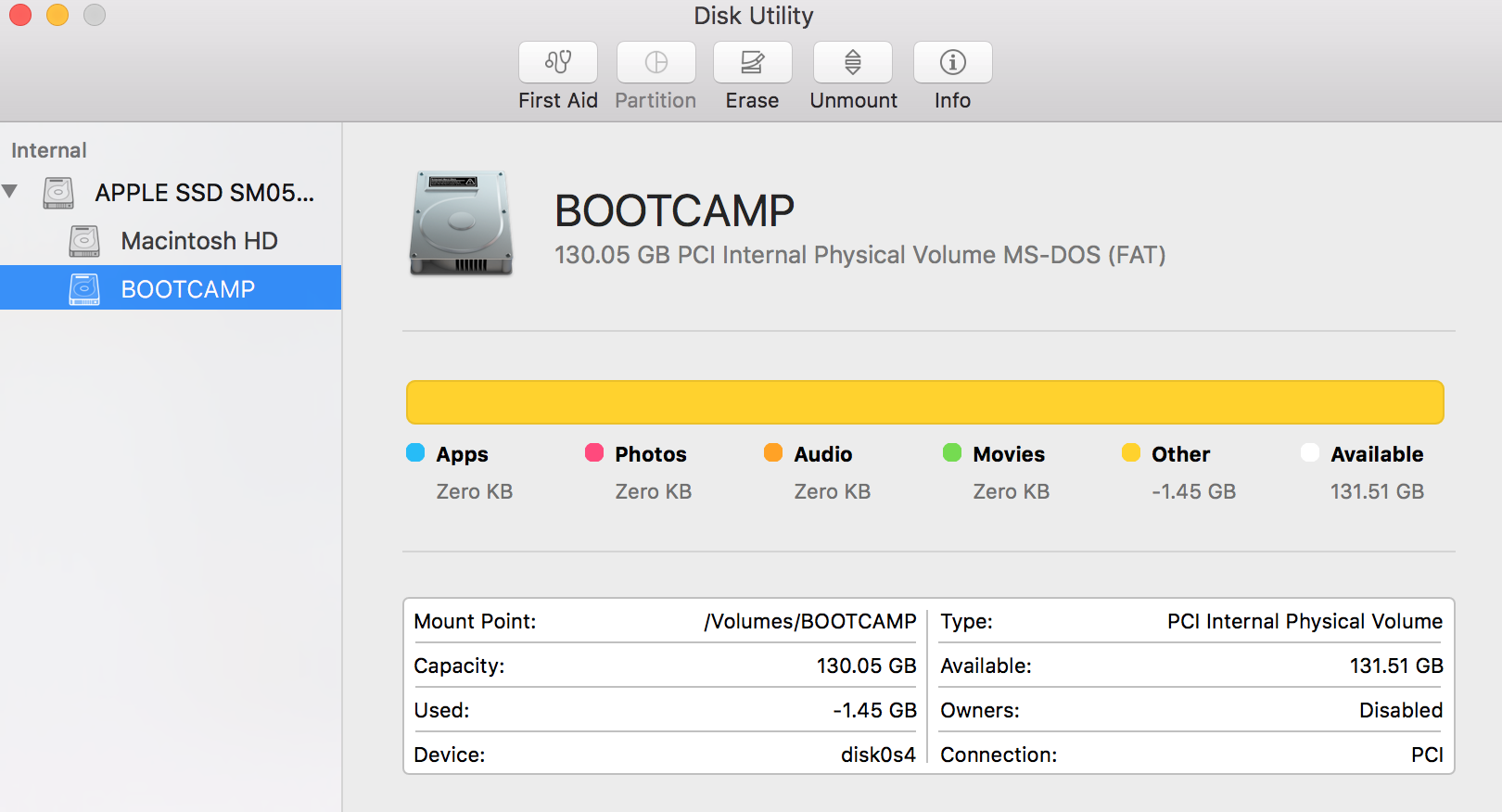Click the green Movies color dot
The width and height of the screenshot is (1502, 812).
pos(952,452)
